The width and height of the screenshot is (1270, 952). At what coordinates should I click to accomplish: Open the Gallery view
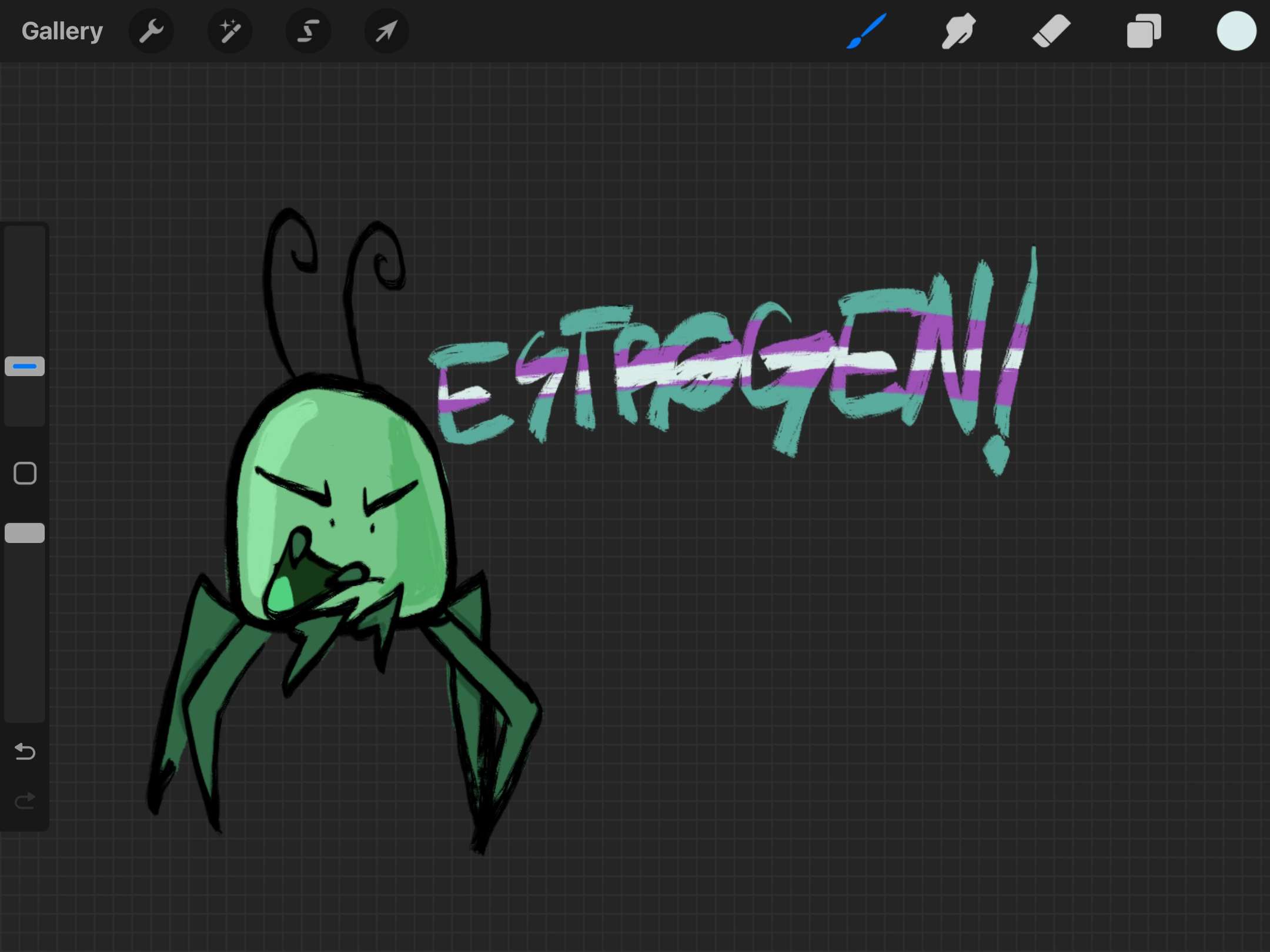coord(62,31)
